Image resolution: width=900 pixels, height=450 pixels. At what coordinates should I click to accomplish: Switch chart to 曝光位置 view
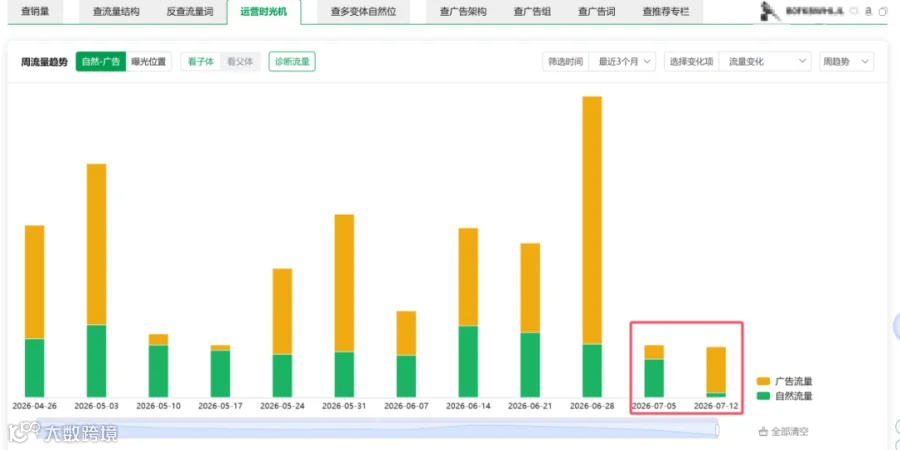point(149,62)
